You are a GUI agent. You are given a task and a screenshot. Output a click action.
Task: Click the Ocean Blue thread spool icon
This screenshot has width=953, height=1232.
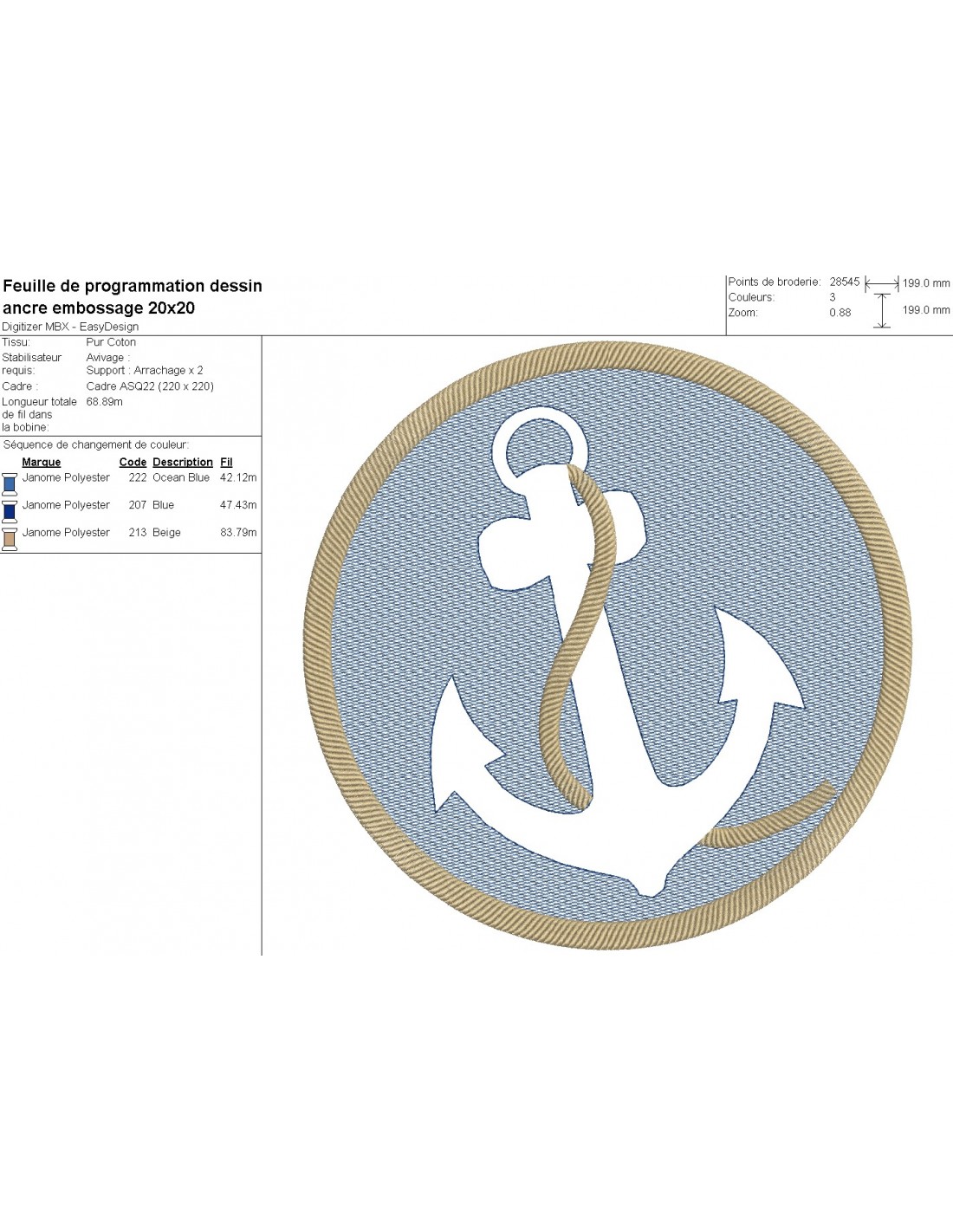(10, 483)
